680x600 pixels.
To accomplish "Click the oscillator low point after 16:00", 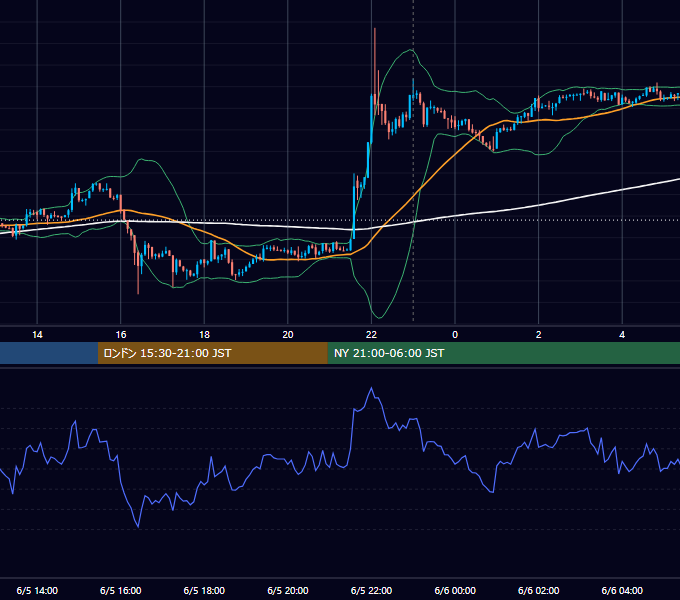I will pos(138,526).
